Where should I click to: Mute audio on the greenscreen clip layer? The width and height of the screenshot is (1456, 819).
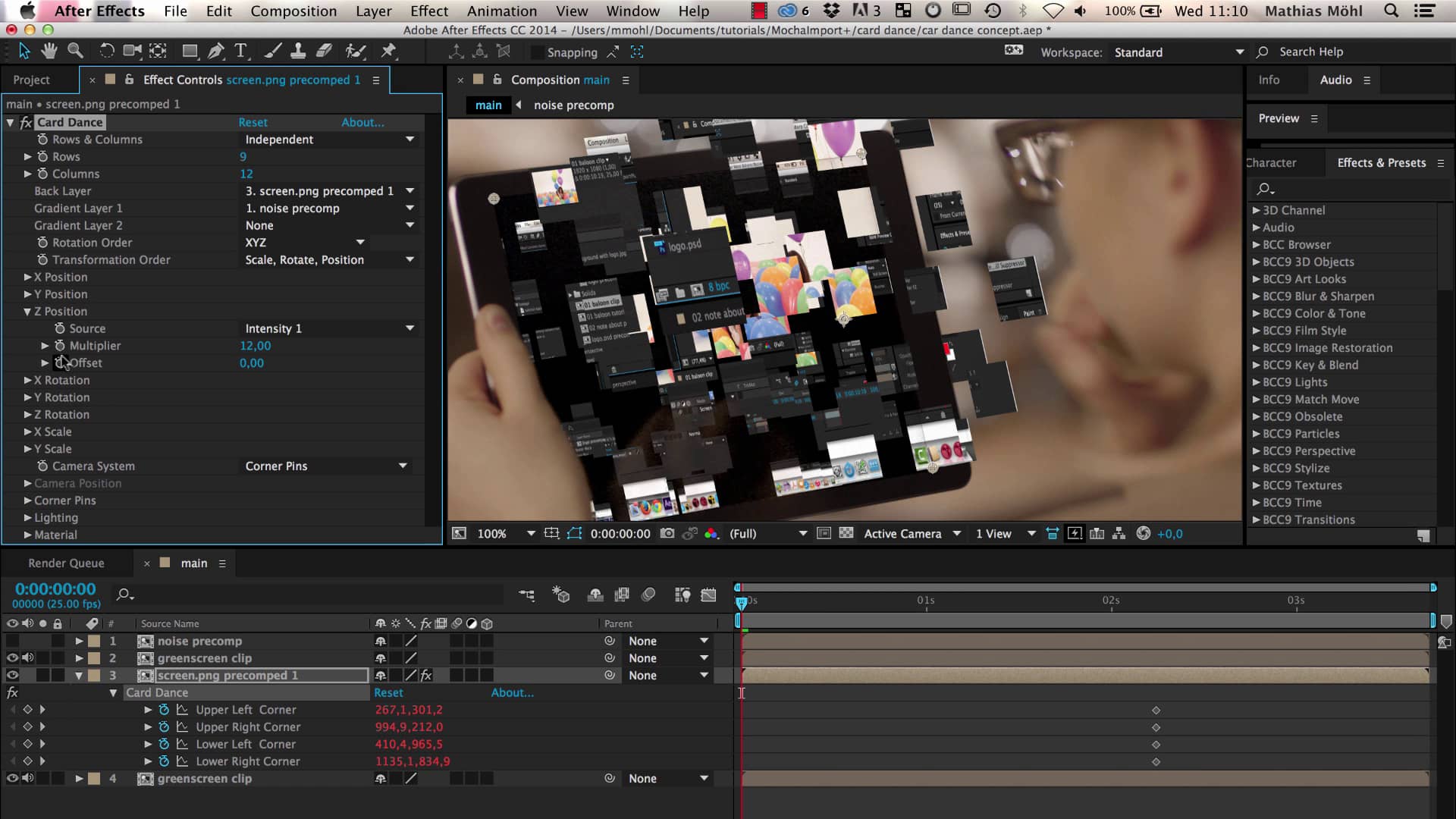[x=29, y=657]
